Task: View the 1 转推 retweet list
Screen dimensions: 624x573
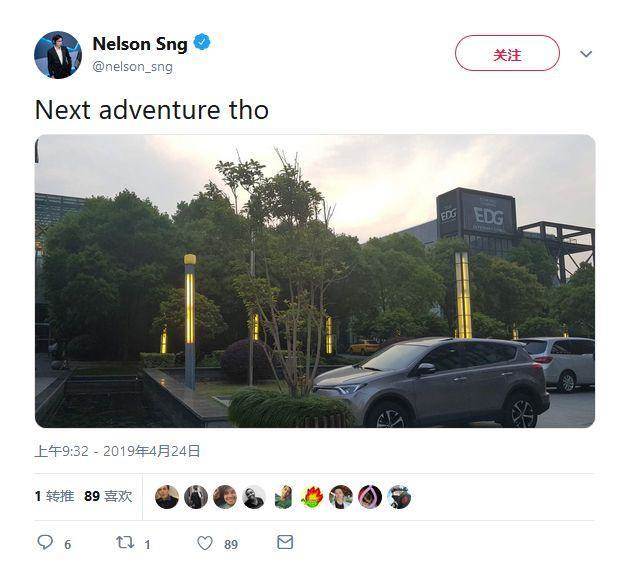Action: tap(54, 496)
